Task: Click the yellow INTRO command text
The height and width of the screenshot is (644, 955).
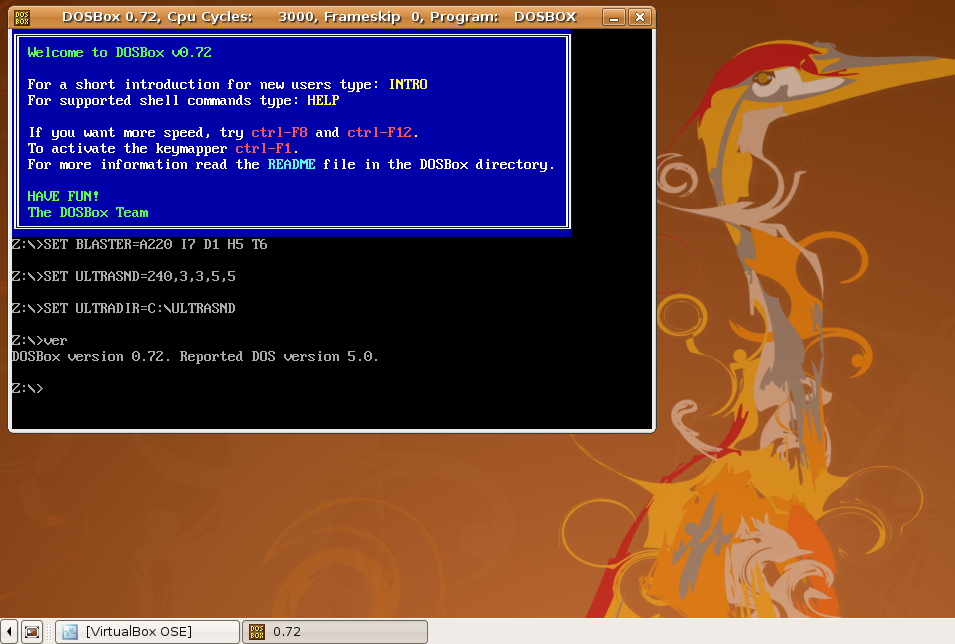Action: [408, 84]
